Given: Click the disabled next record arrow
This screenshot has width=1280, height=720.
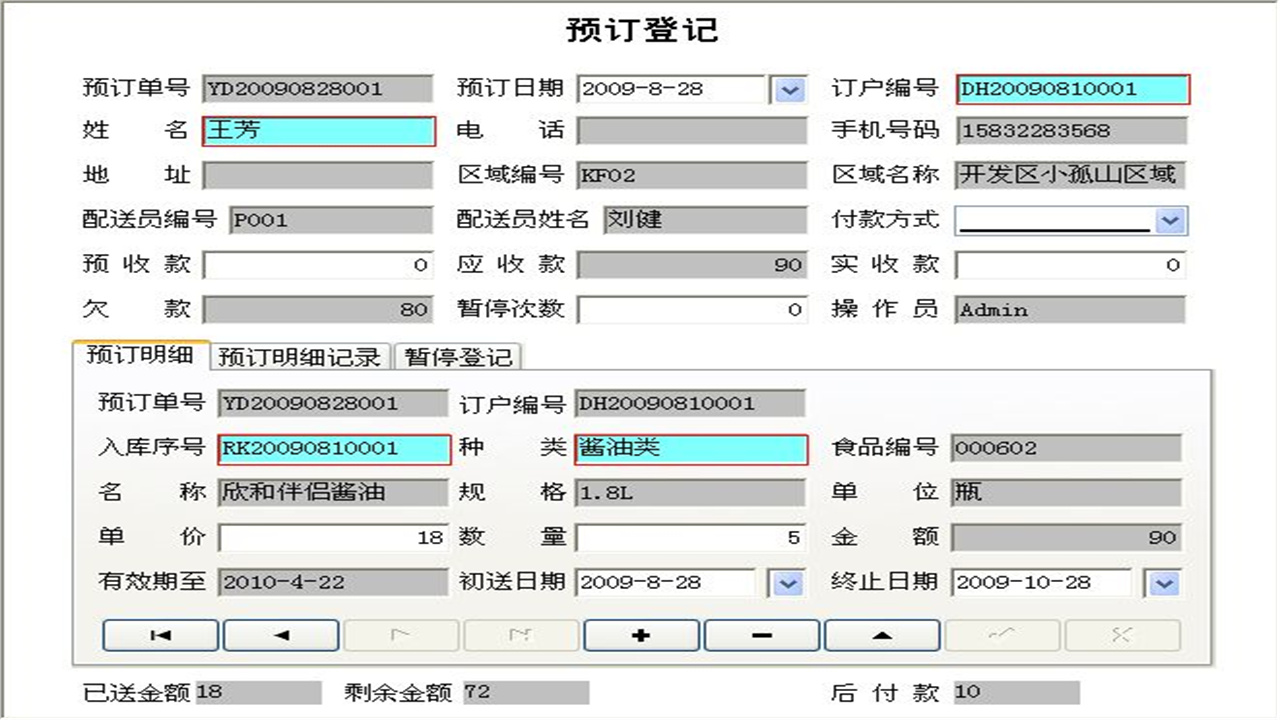Looking at the screenshot, I should click(x=401, y=635).
